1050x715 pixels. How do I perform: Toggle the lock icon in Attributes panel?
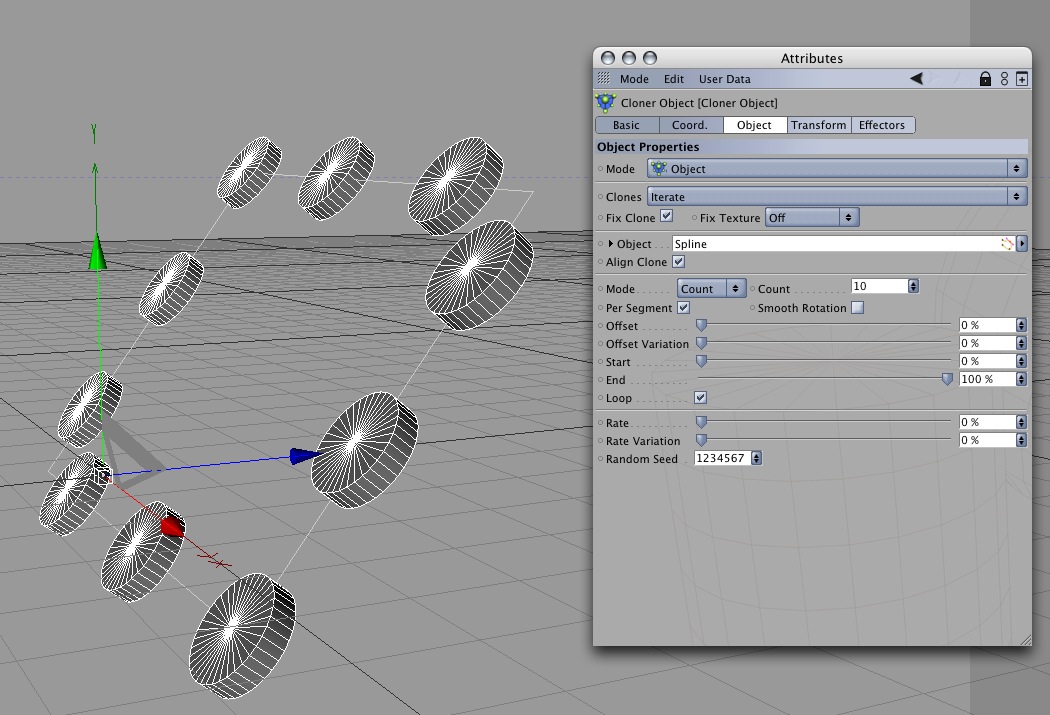[x=985, y=79]
